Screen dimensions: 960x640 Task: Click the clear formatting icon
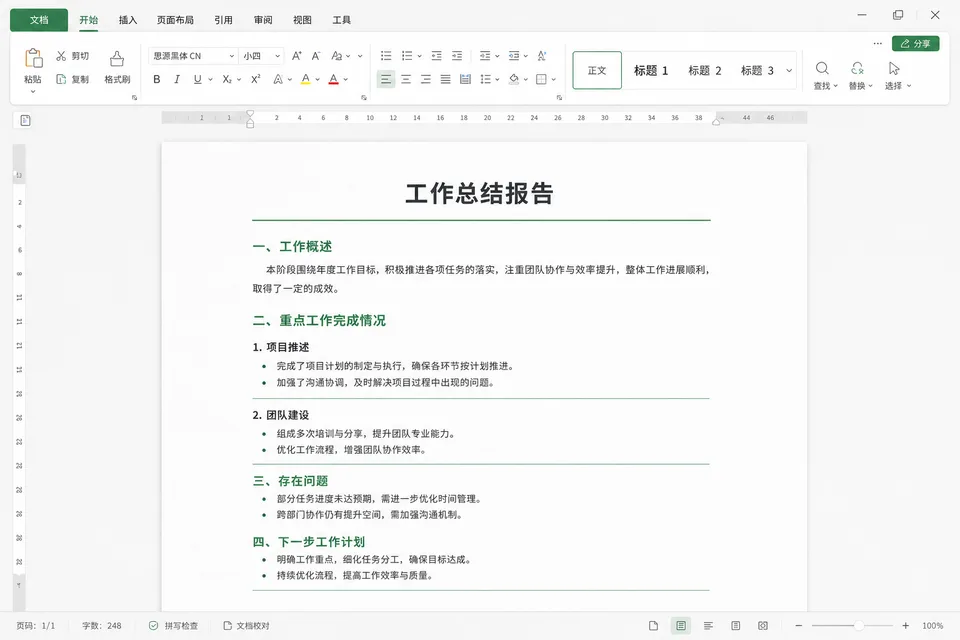click(542, 56)
